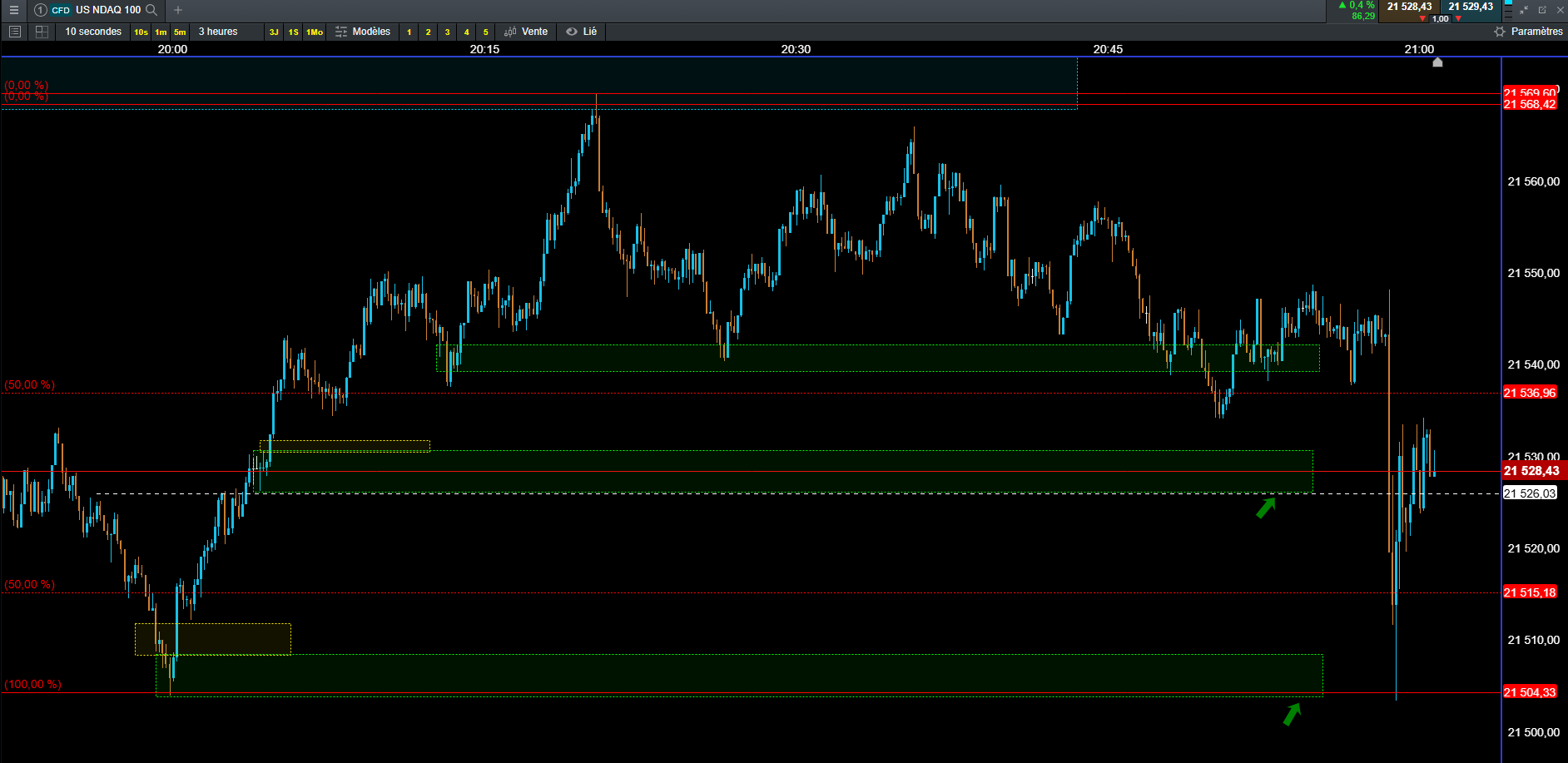Click the 21 510,00 price axis label
This screenshot has height=763, width=1568.
point(1534,640)
